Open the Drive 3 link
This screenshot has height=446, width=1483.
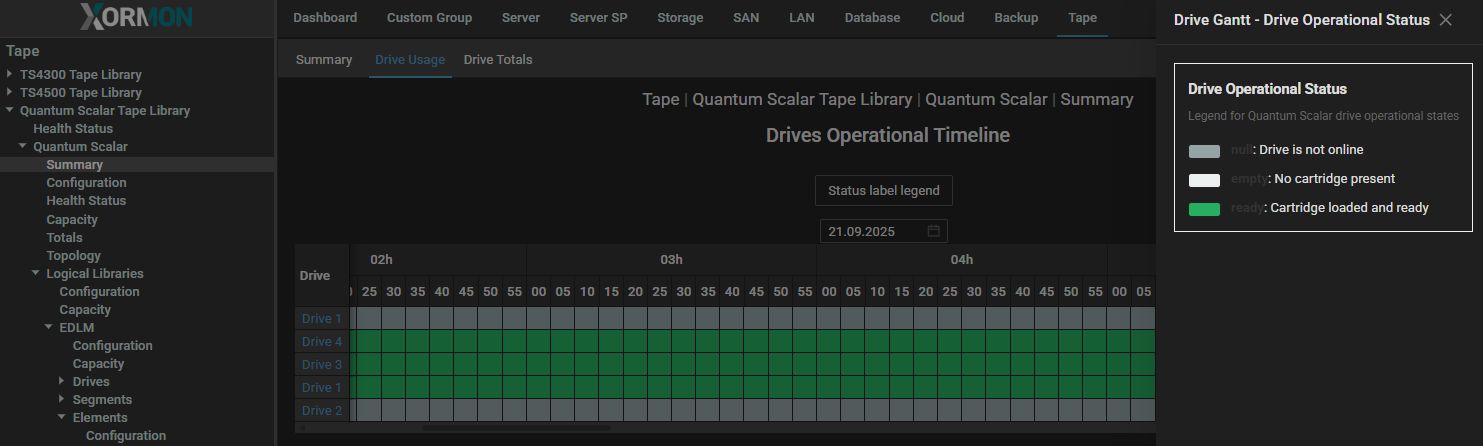point(322,365)
